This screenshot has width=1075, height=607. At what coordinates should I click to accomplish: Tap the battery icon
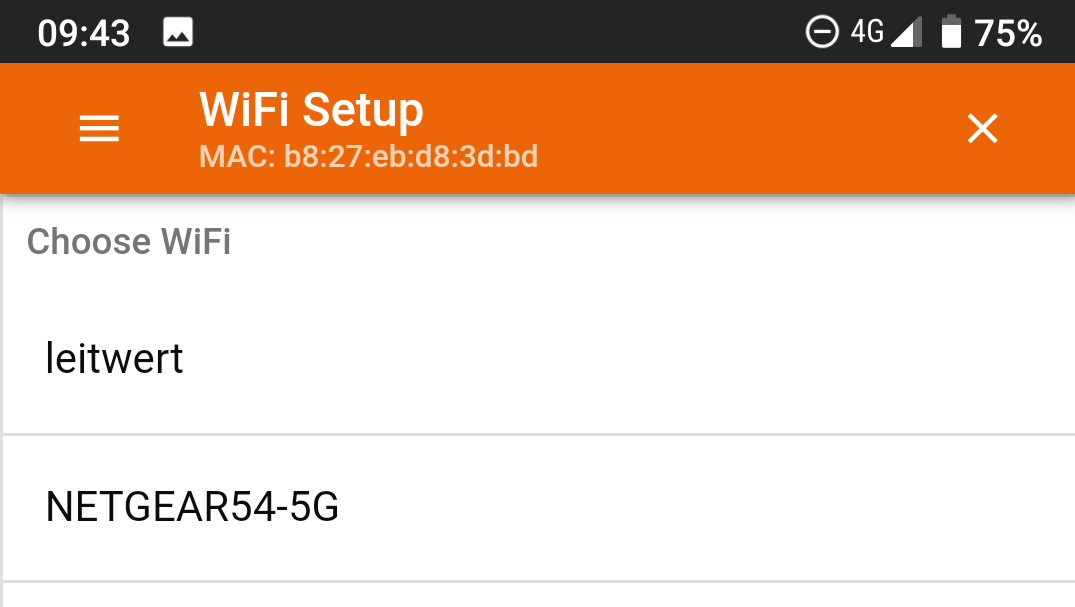tap(951, 33)
